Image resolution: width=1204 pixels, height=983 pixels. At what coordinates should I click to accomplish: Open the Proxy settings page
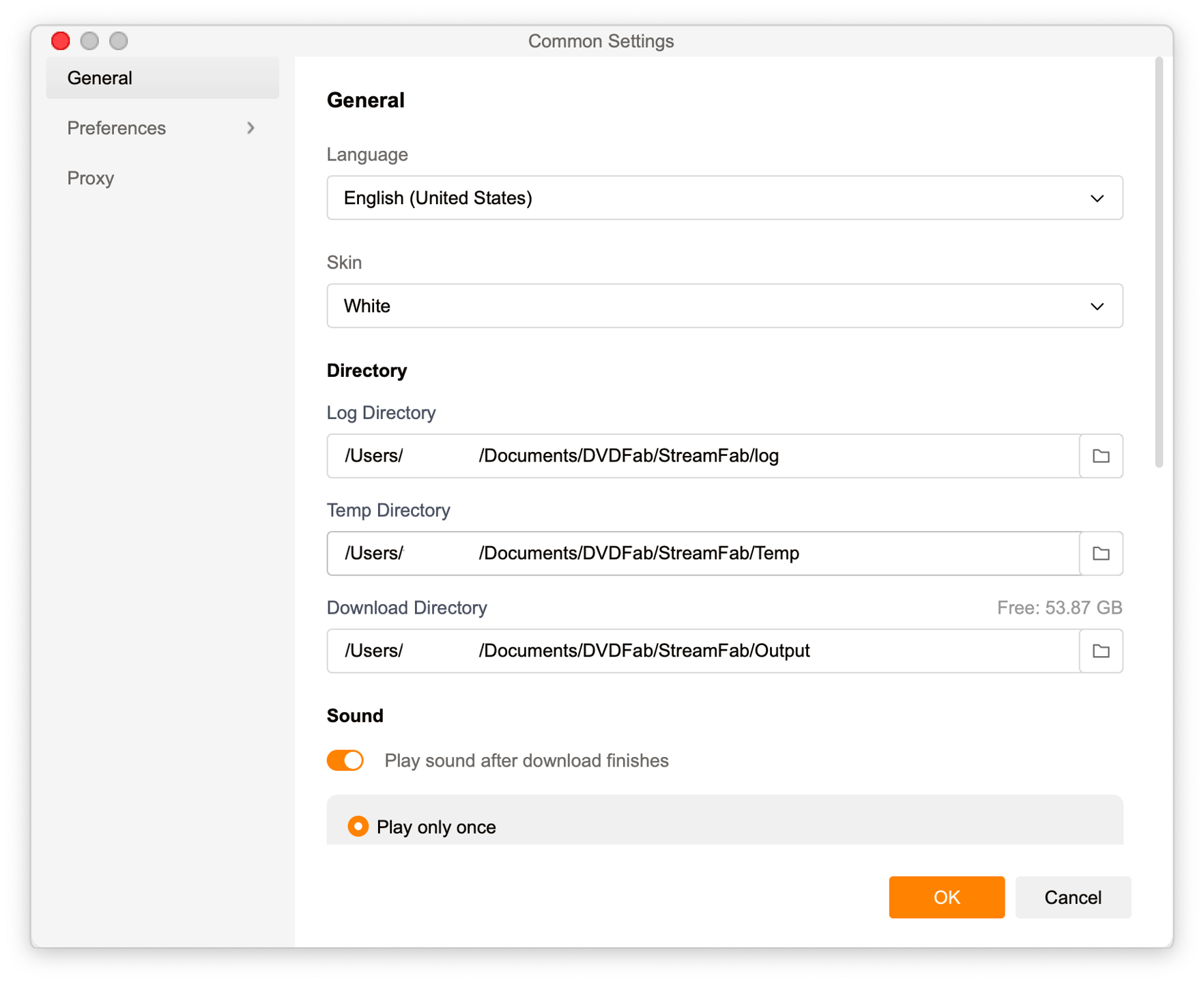pyautogui.click(x=91, y=178)
